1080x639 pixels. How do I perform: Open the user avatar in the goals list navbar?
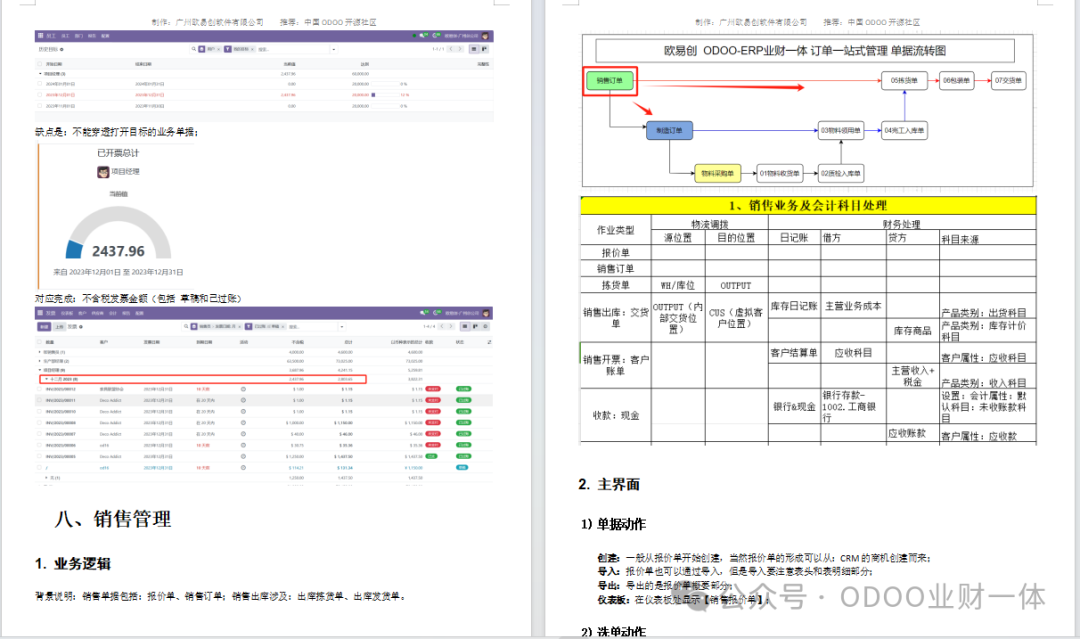485,36
